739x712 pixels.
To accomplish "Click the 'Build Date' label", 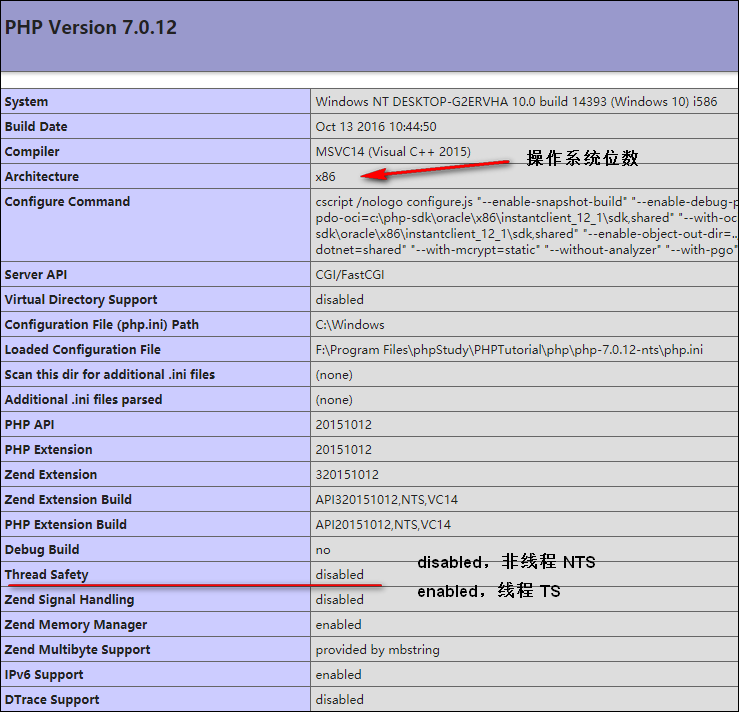I will pyautogui.click(x=36, y=127).
